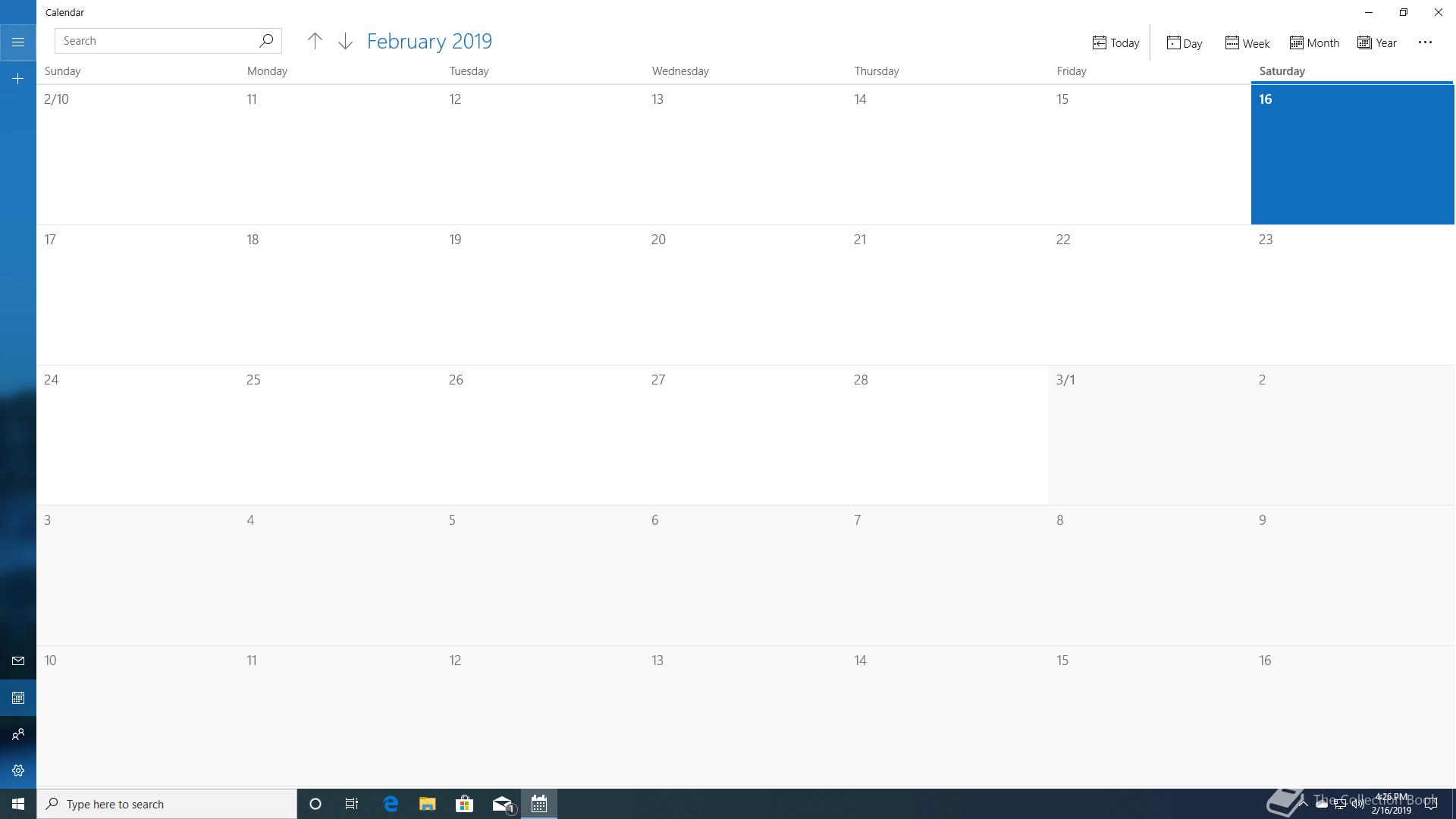The image size is (1456, 819).
Task: Select February 20 day cell
Action: (745, 296)
